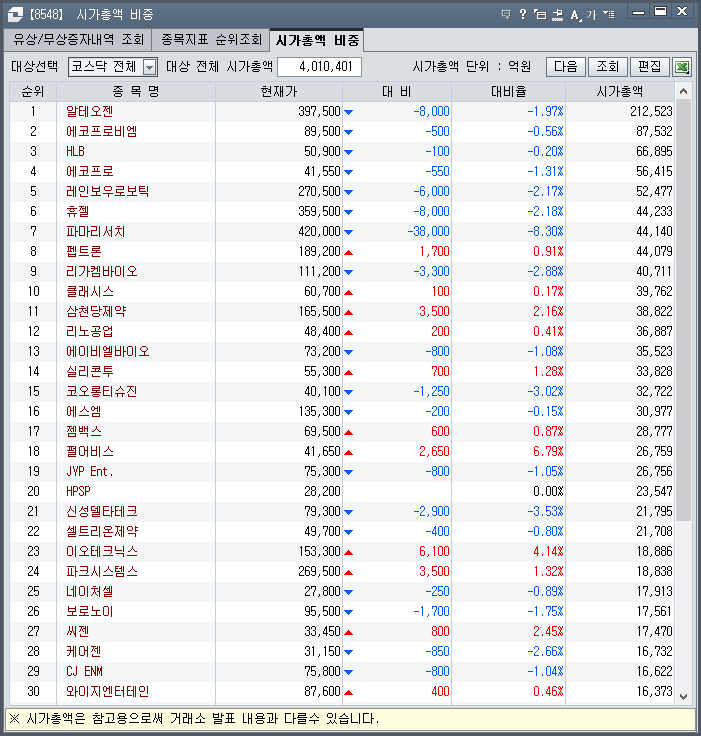This screenshot has width=701, height=736.
Task: Click the scrollbar up arrow
Action: [684, 91]
